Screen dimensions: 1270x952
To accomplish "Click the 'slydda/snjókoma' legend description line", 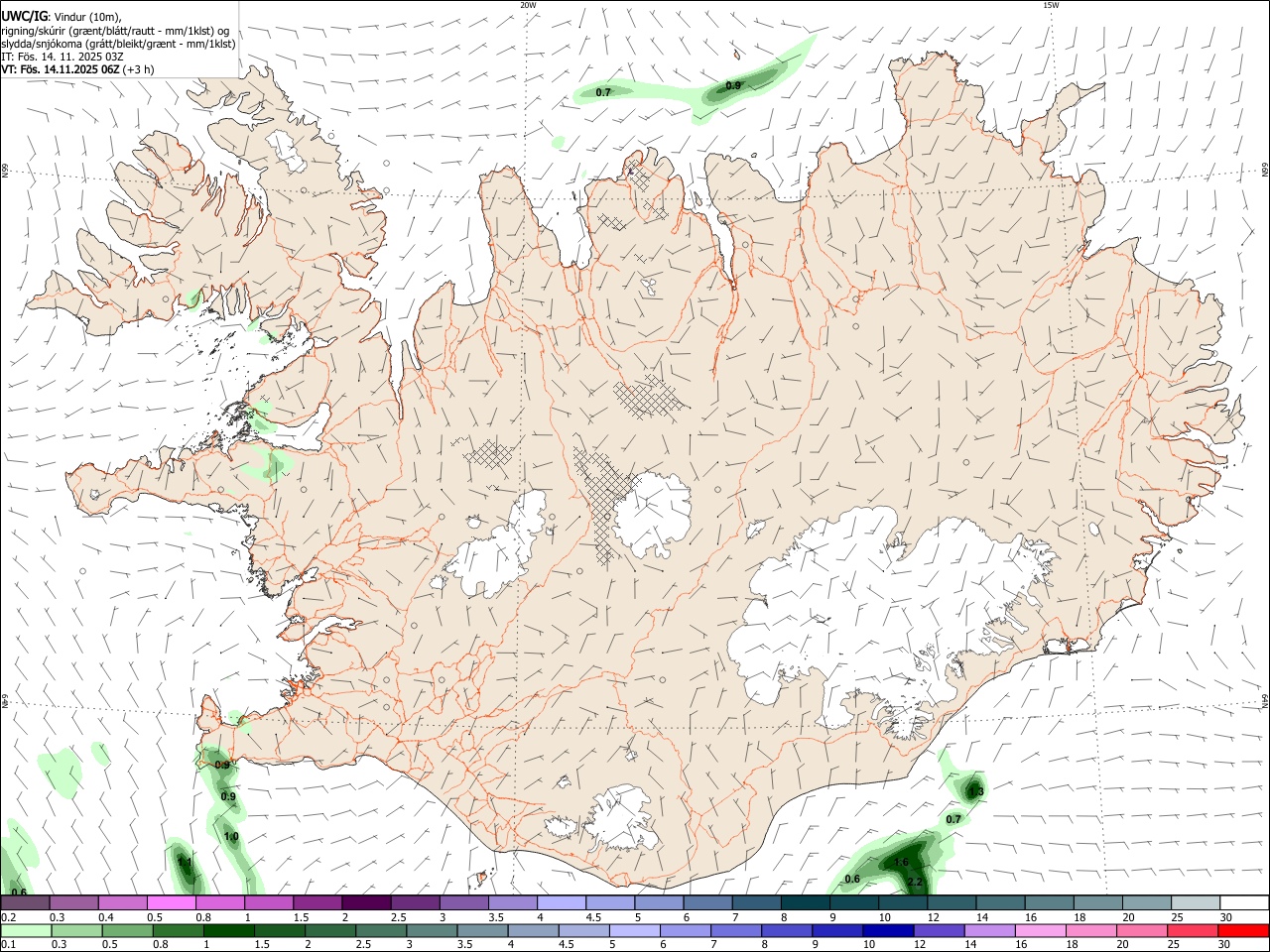I will (x=118, y=44).
